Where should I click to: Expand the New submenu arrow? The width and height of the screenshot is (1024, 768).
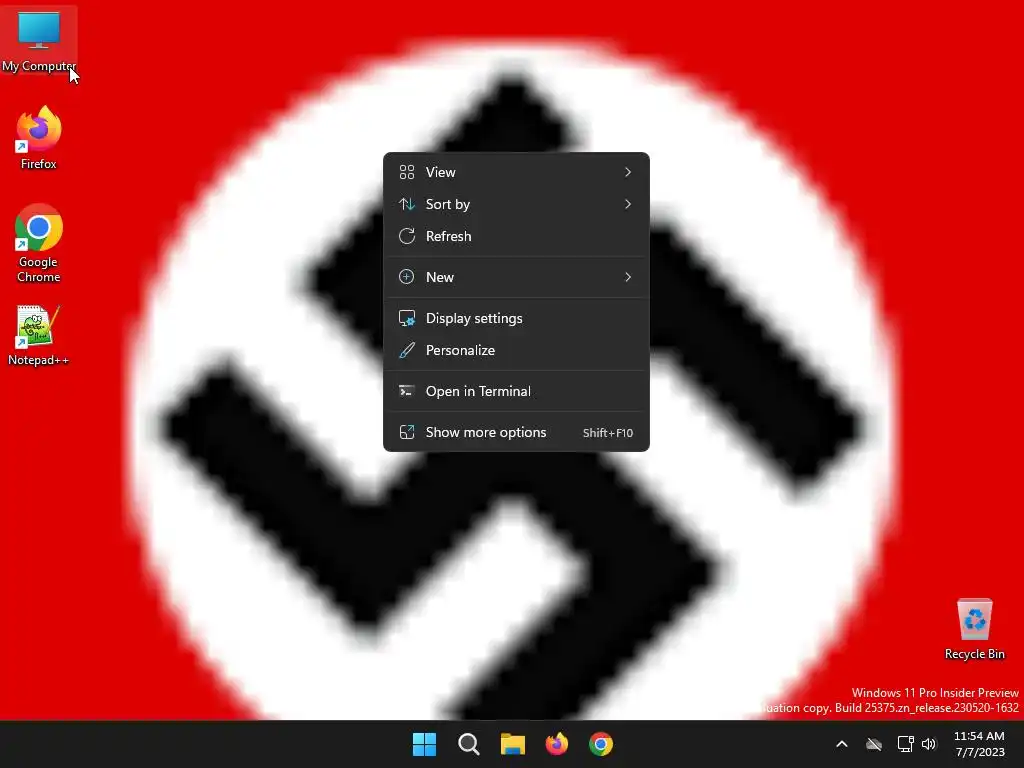coord(628,277)
